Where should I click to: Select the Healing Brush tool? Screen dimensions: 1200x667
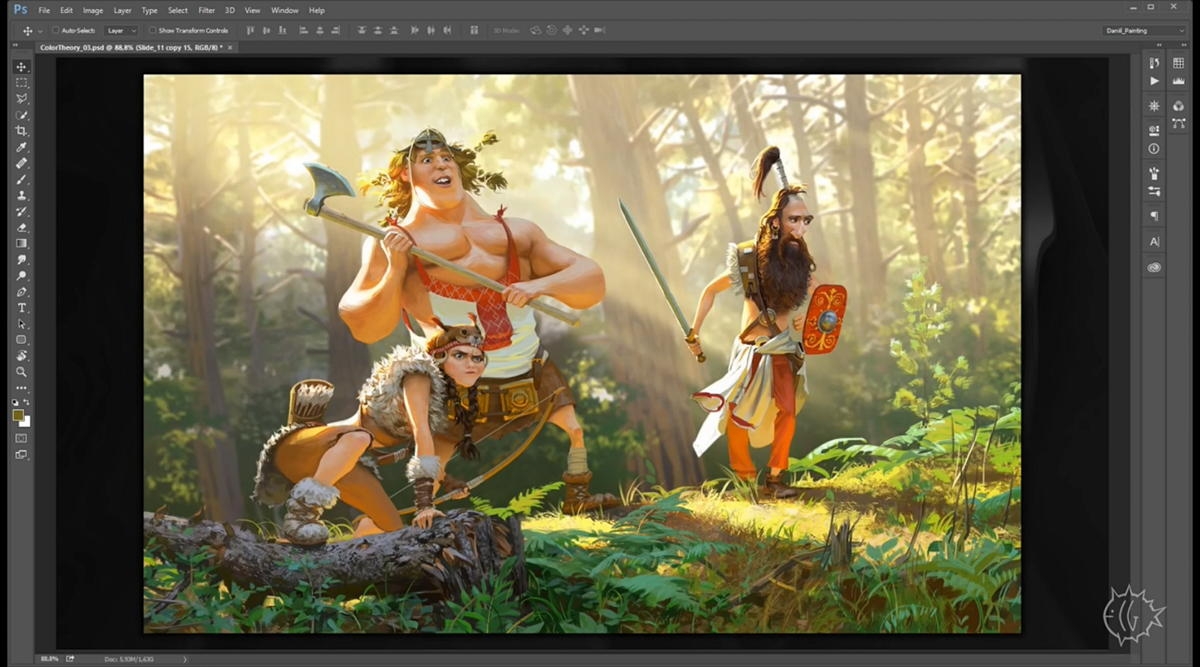(21, 163)
